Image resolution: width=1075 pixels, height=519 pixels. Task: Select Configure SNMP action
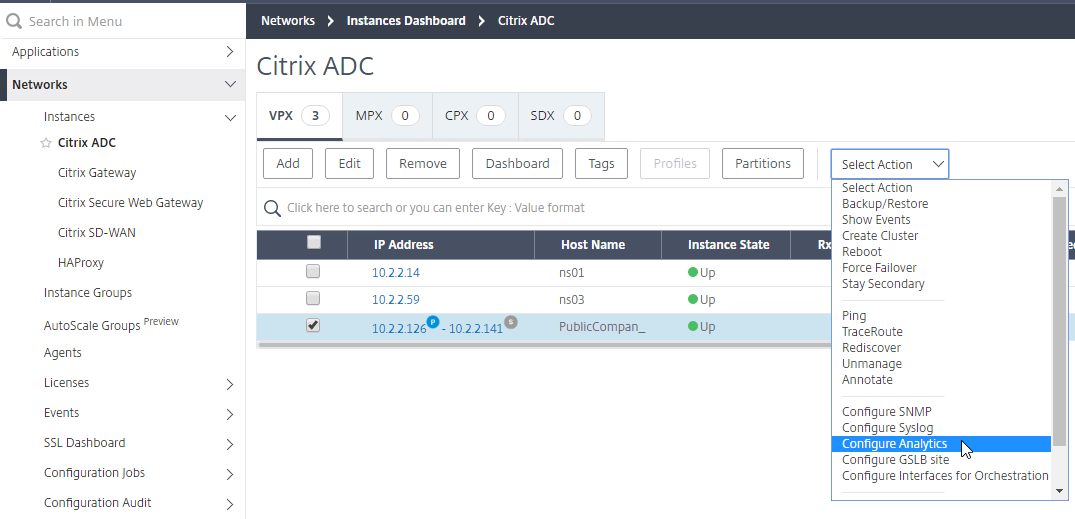tap(886, 412)
